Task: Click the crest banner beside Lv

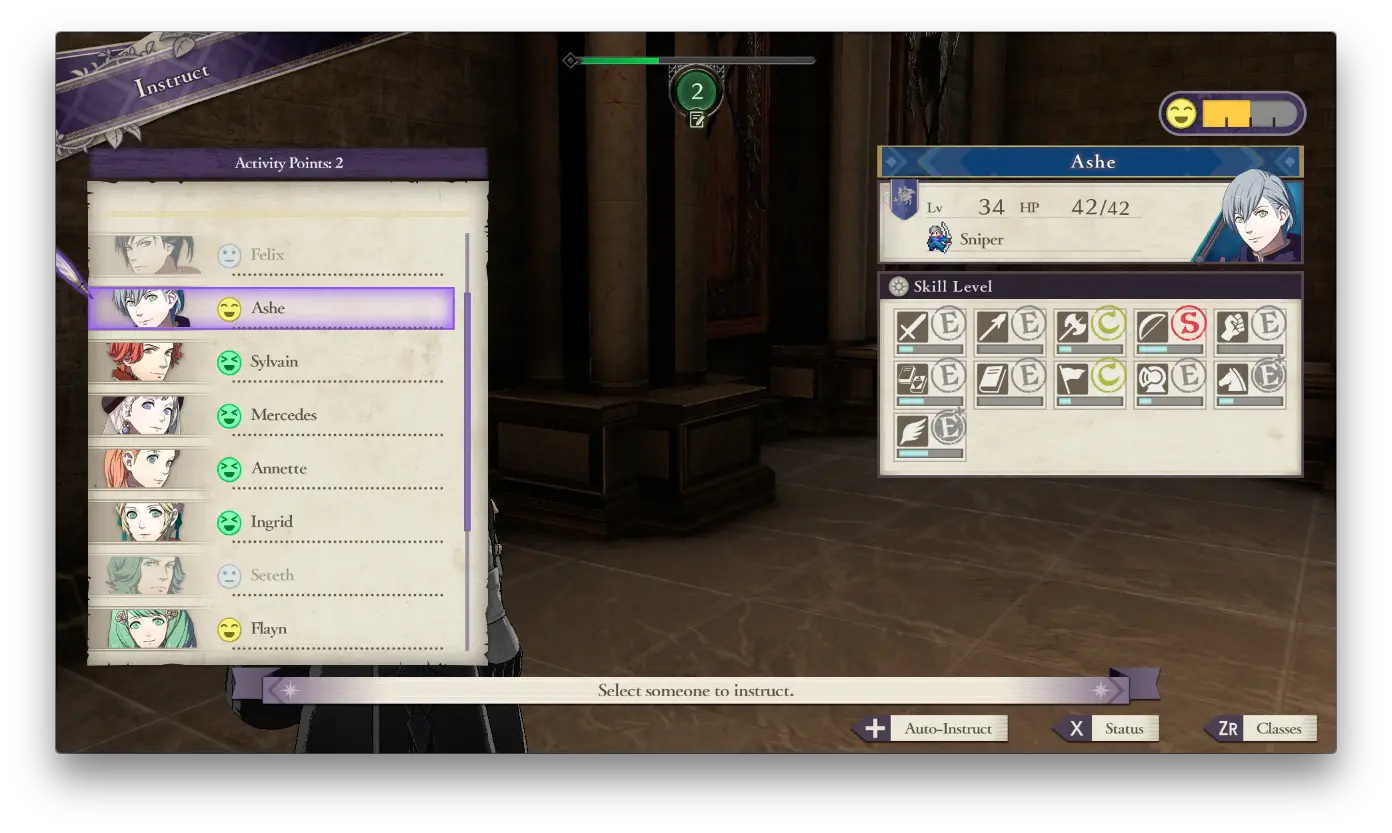Action: [x=904, y=200]
